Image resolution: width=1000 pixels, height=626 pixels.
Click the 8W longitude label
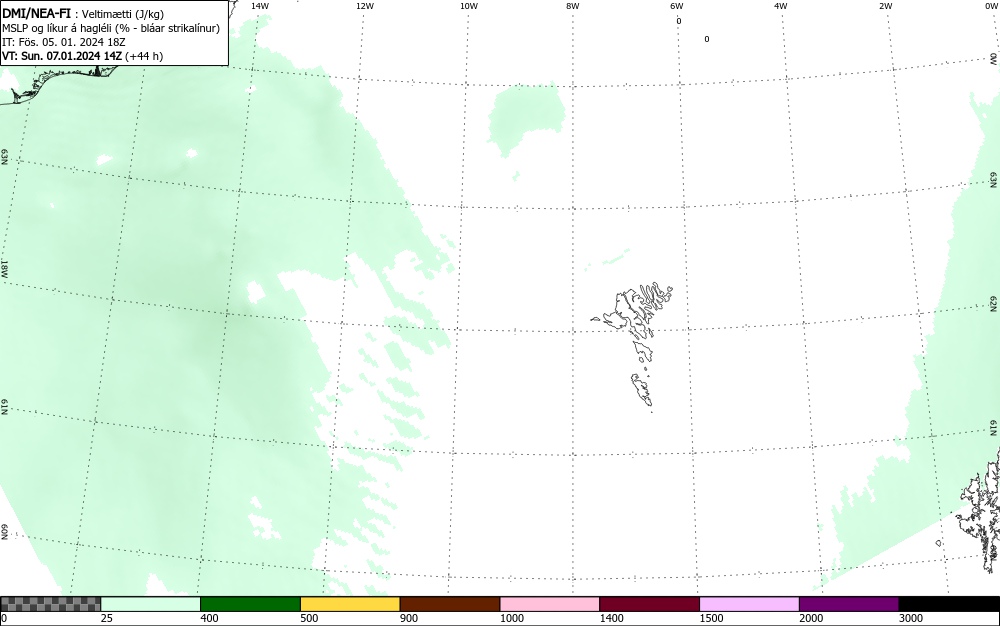[x=573, y=6]
